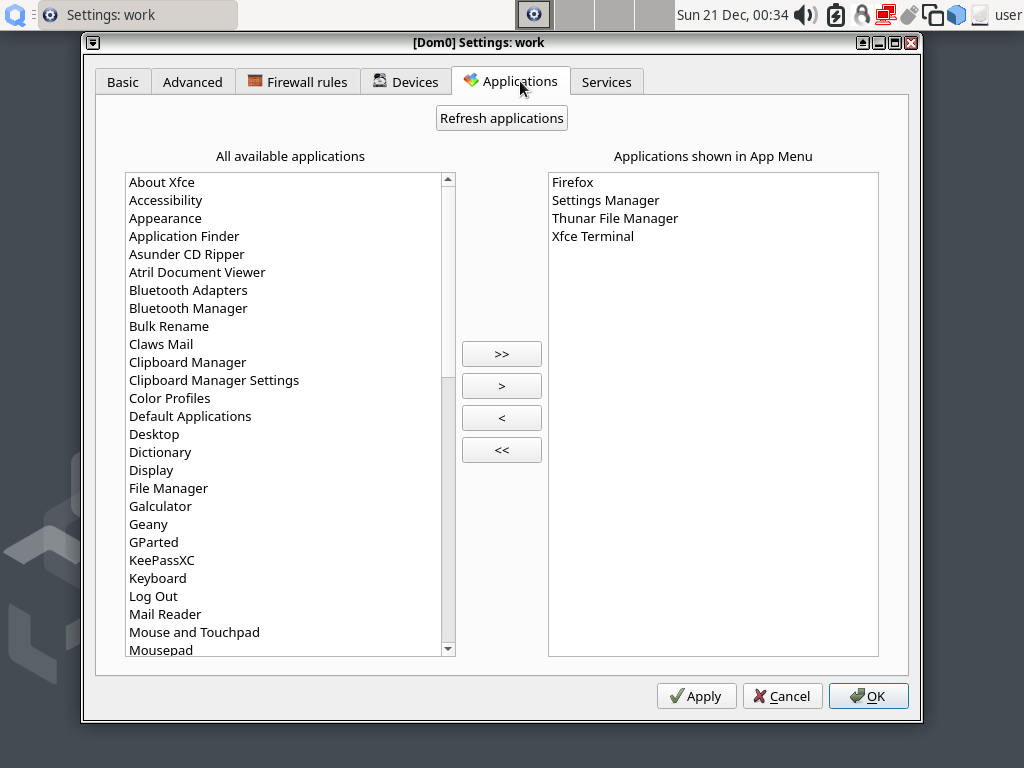Open the Qubes devices USB icon
This screenshot has width=1024, height=768.
[909, 15]
